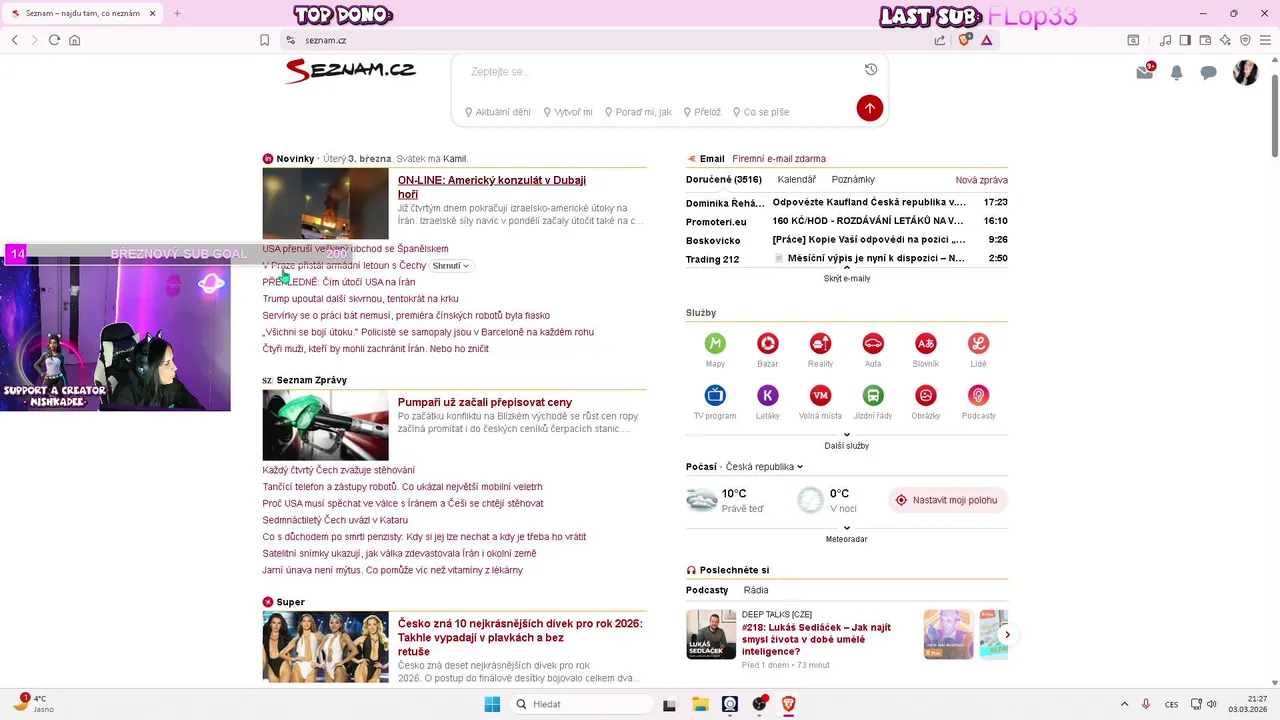The height and width of the screenshot is (720, 1280).
Task: Open the TV program service icon
Action: [x=715, y=395]
